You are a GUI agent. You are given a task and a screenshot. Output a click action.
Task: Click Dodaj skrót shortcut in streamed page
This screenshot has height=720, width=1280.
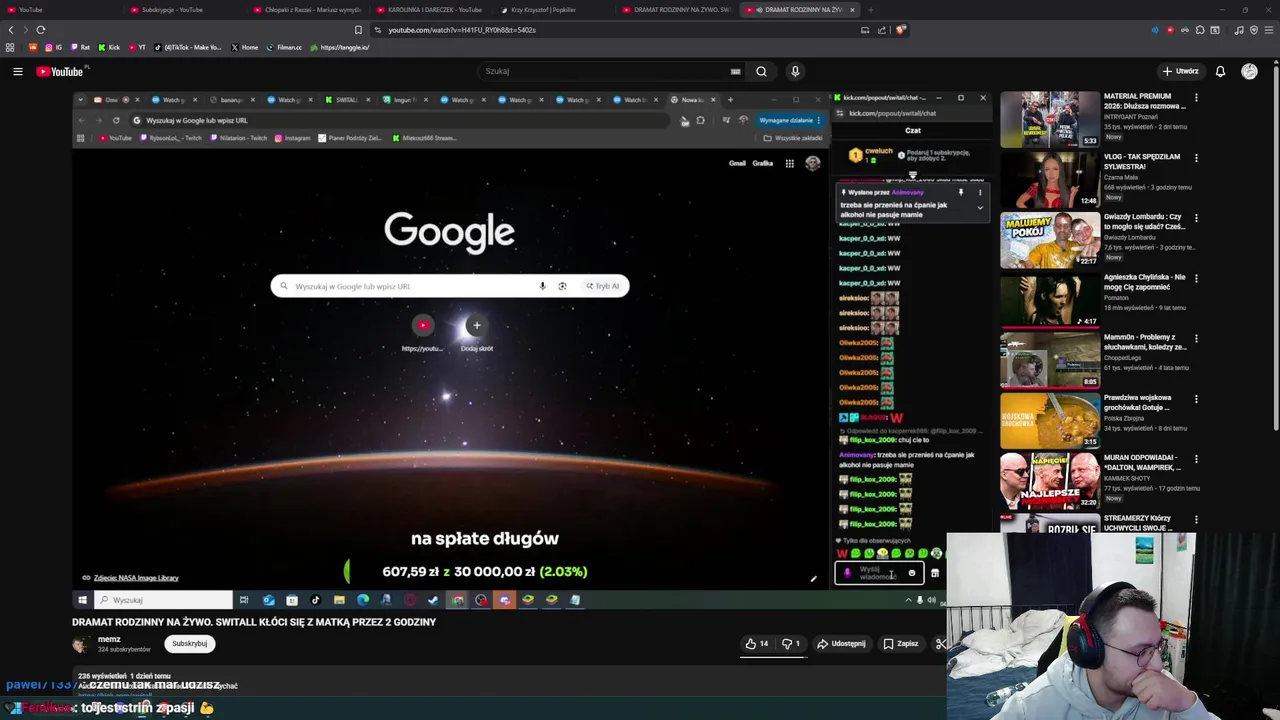(477, 332)
